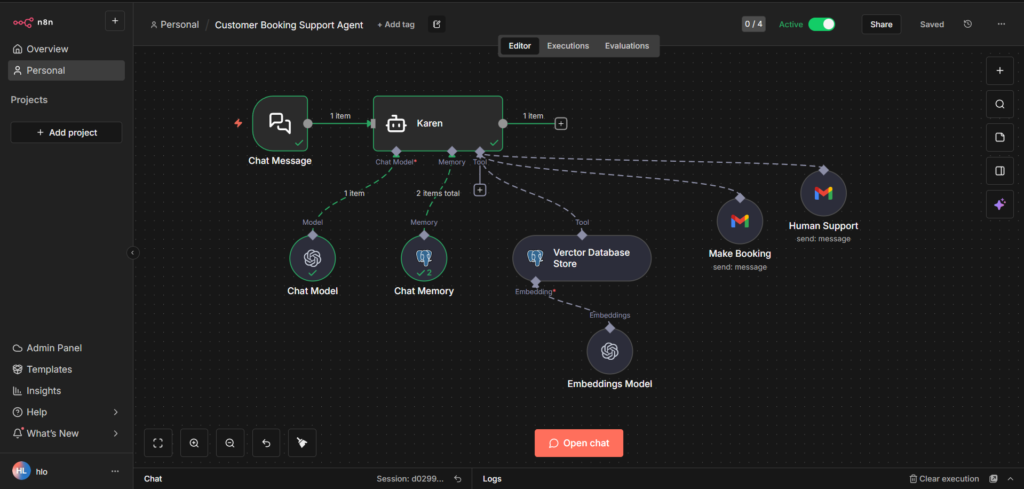Click the fit-to-view canvas icon

158,443
